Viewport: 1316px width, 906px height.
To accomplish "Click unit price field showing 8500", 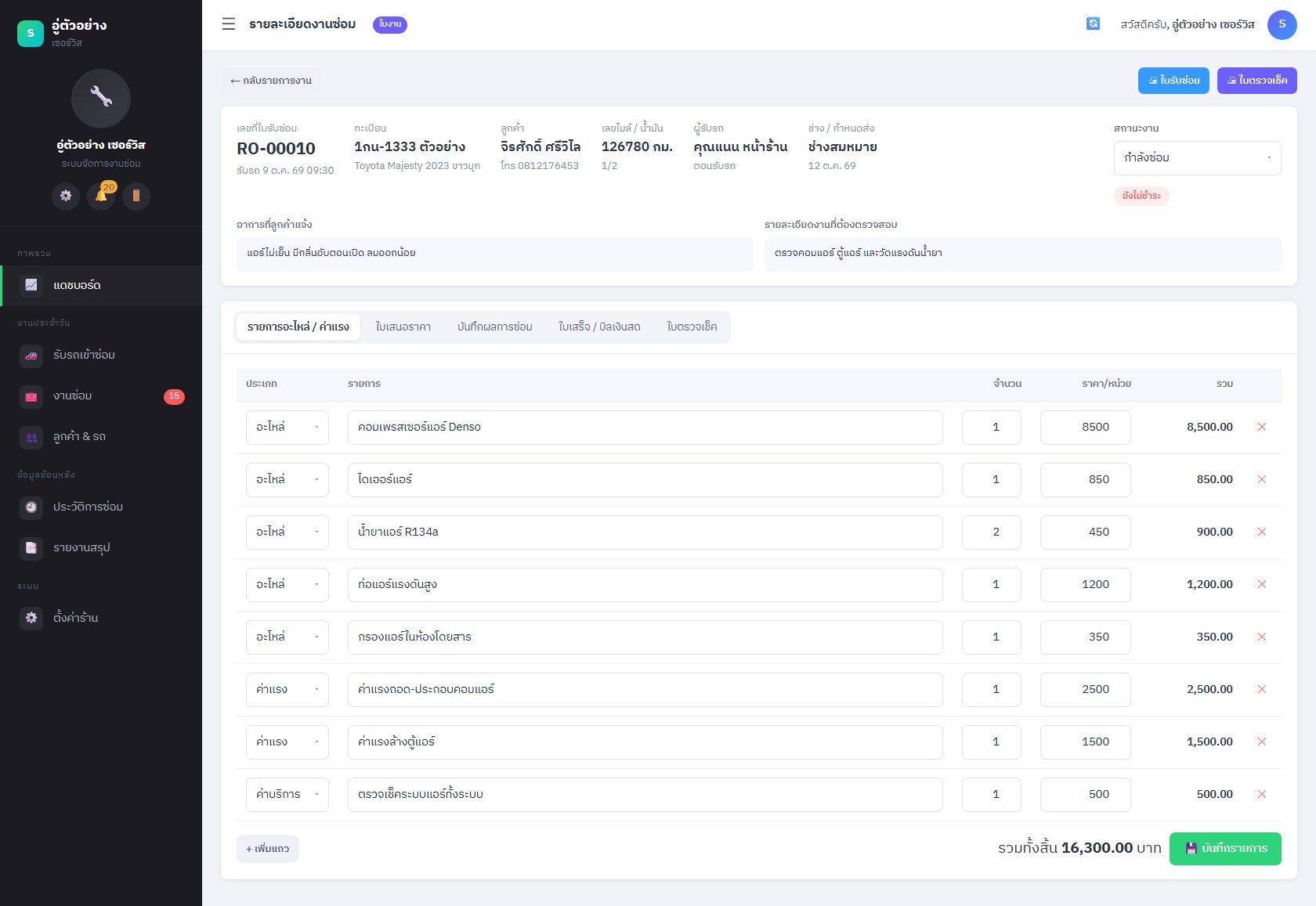I will pos(1085,428).
